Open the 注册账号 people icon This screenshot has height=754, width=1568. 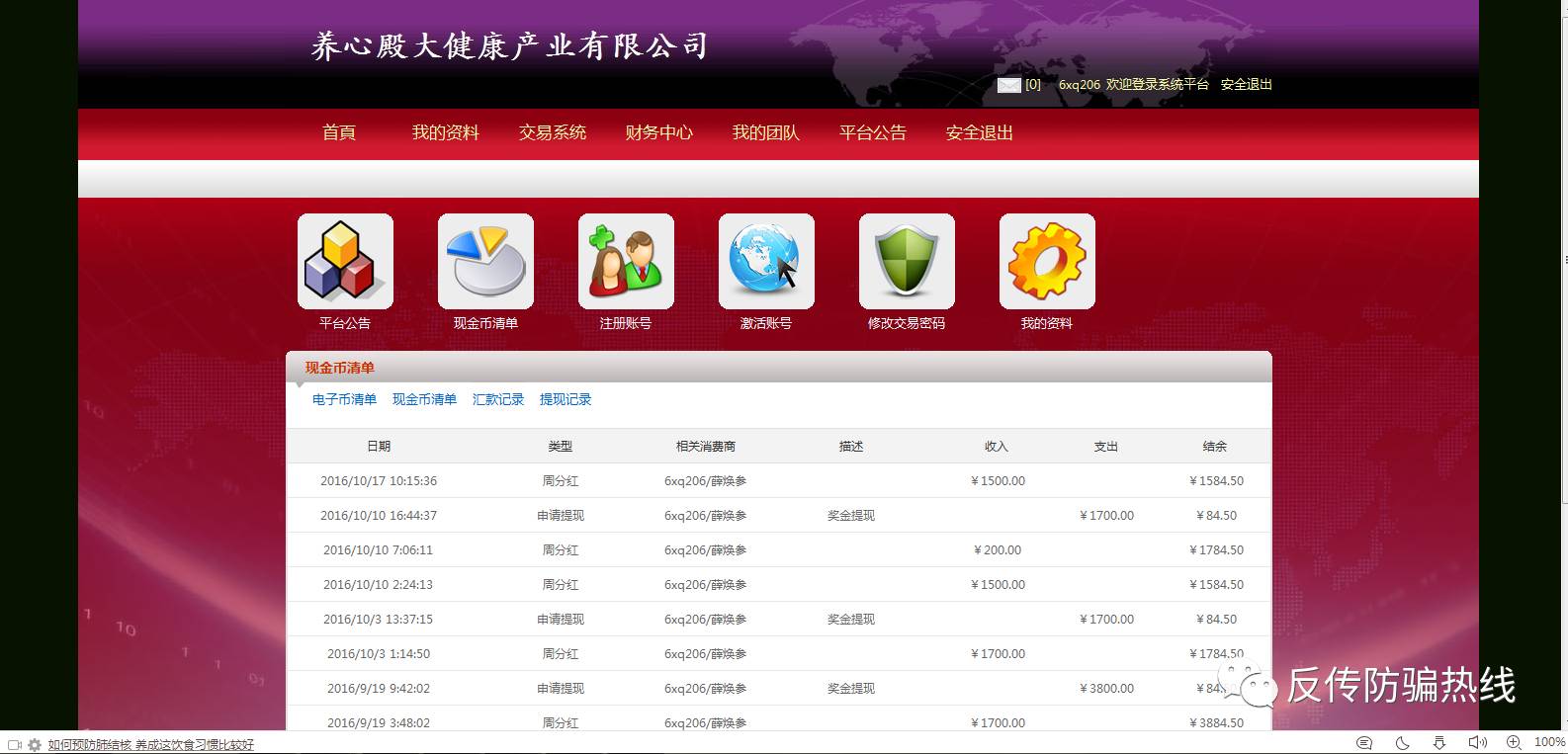point(626,261)
